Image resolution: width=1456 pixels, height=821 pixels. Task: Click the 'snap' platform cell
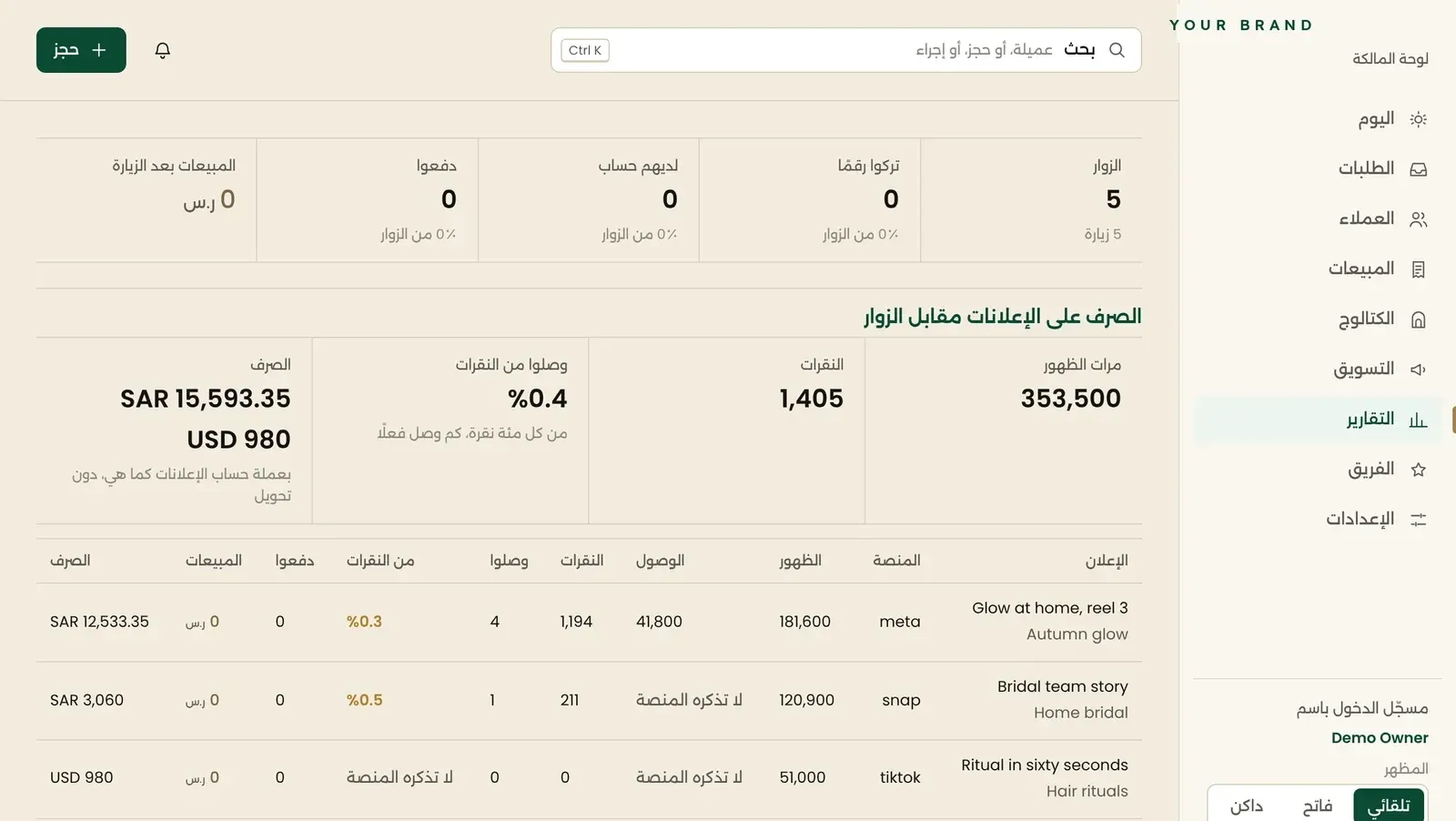coord(901,700)
